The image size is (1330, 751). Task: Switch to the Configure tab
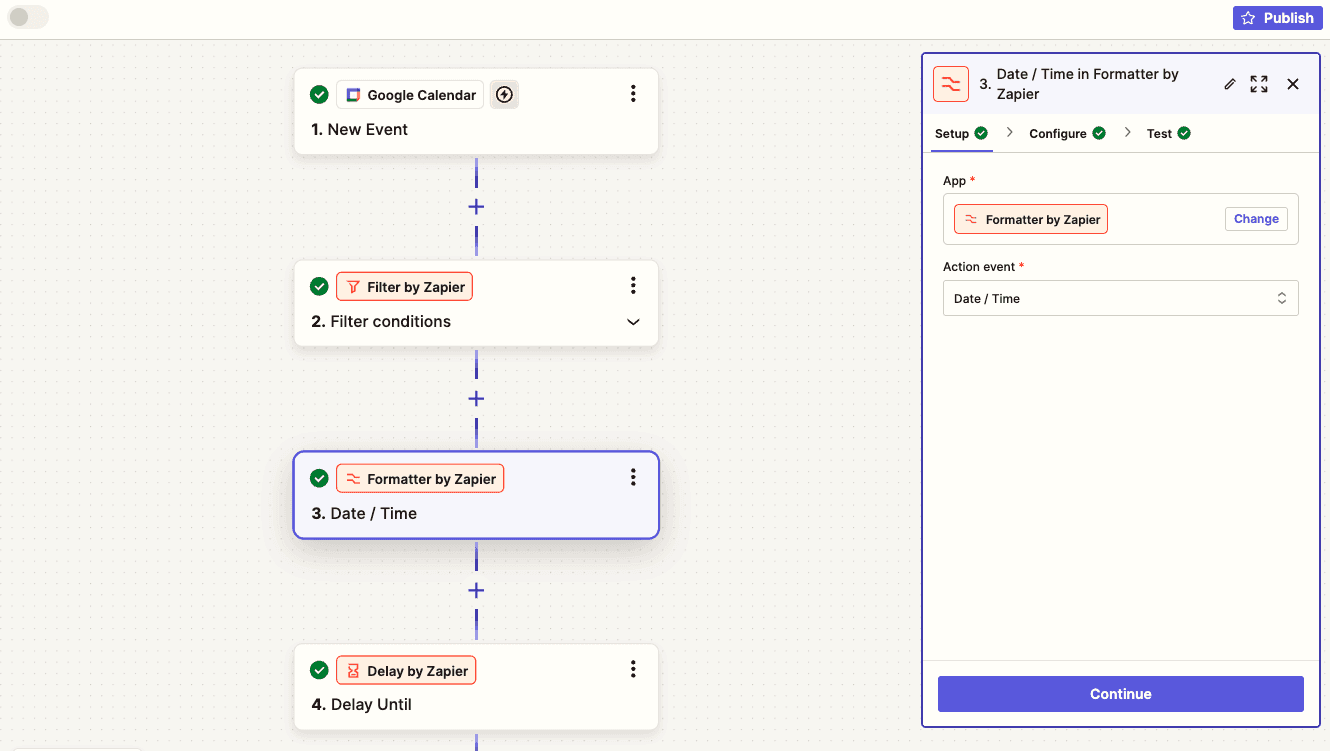pyautogui.click(x=1067, y=134)
